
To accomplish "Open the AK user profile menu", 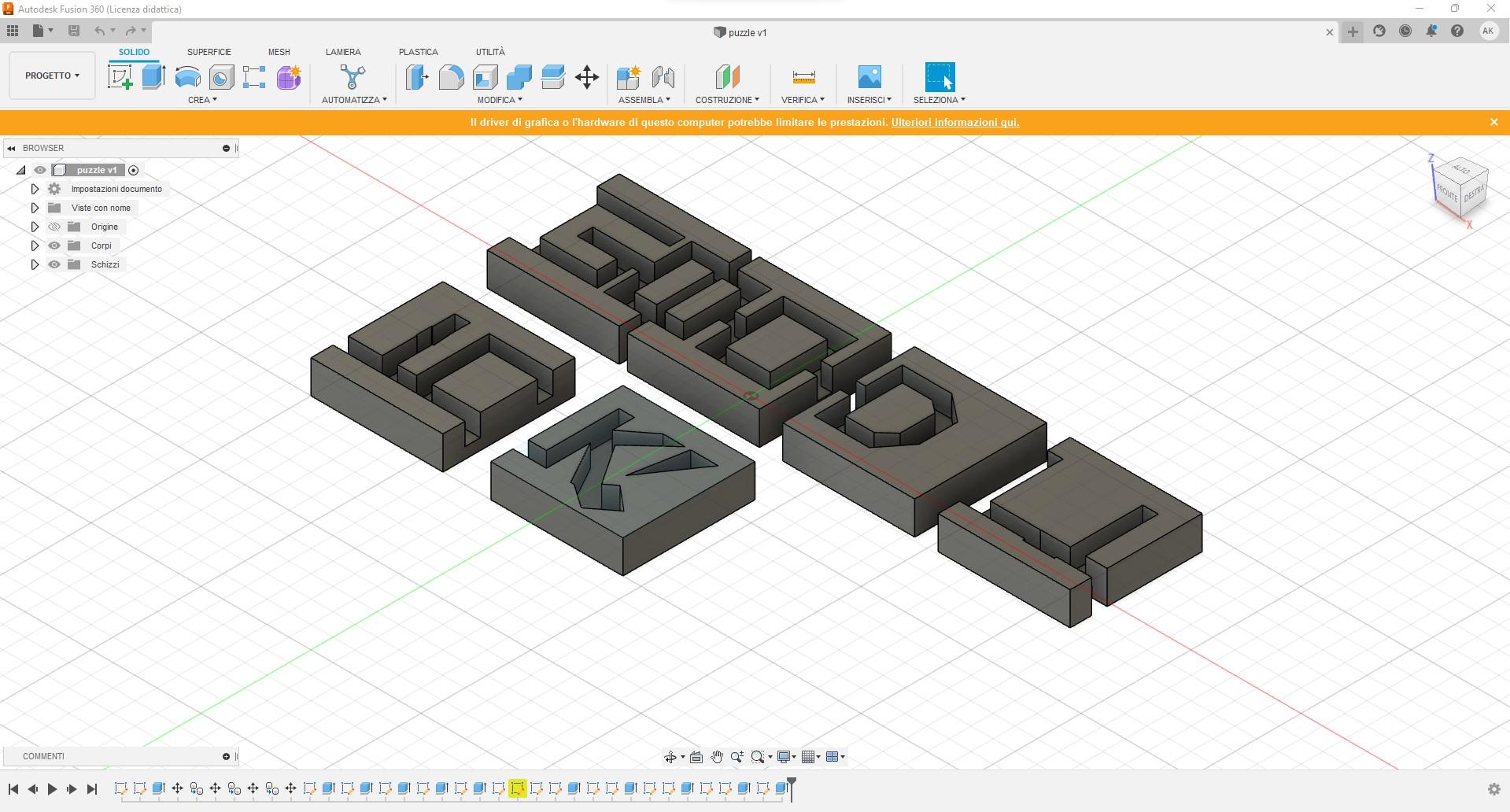I will (x=1488, y=31).
